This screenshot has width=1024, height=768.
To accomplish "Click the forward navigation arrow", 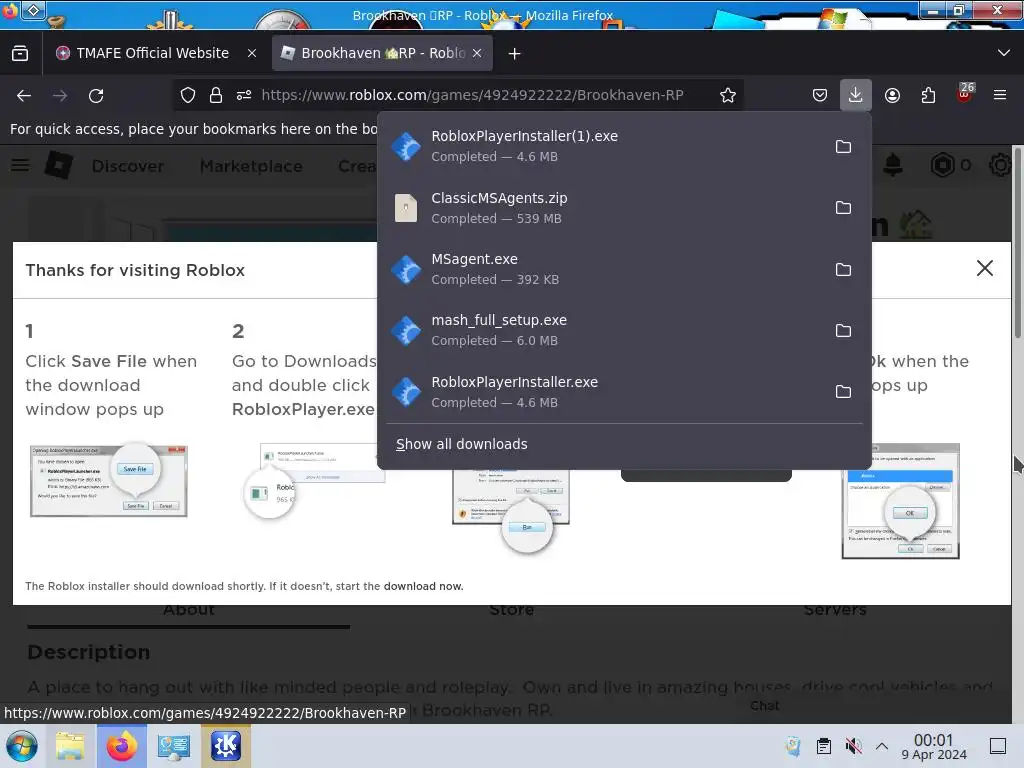I will [59, 95].
